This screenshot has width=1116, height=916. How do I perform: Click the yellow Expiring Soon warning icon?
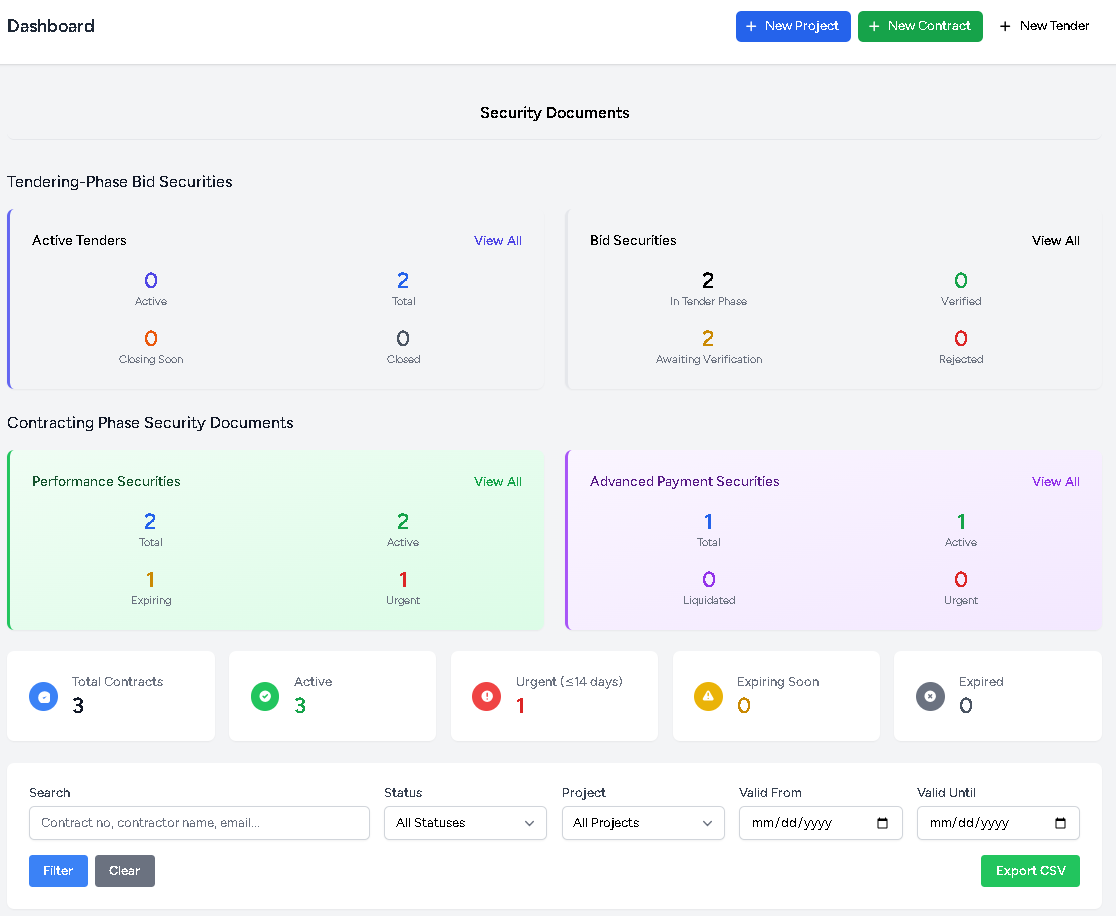[708, 696]
